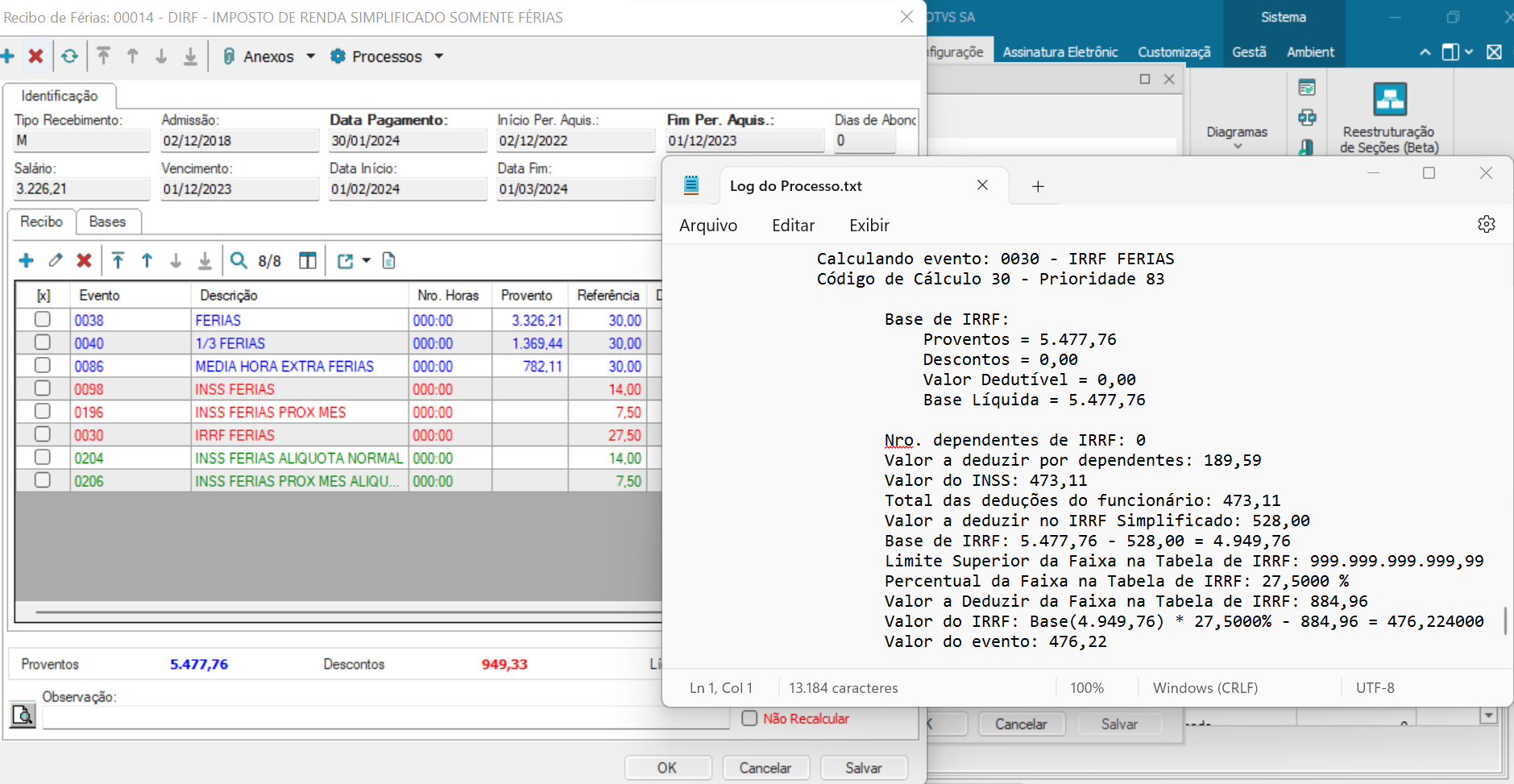Move to next event in grid toolbar
Screen dimensions: 1514x784
[176, 260]
